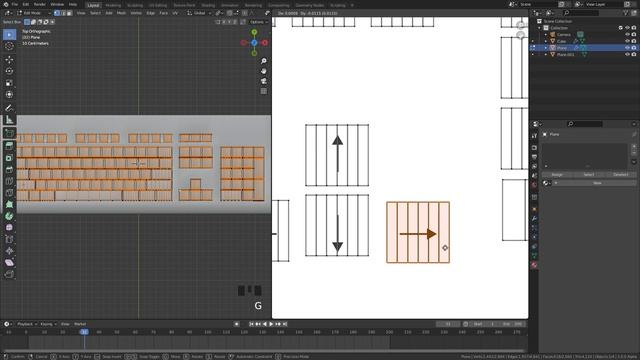
Task: Select the Shrink/Fatten tool
Action: [x=9, y=251]
